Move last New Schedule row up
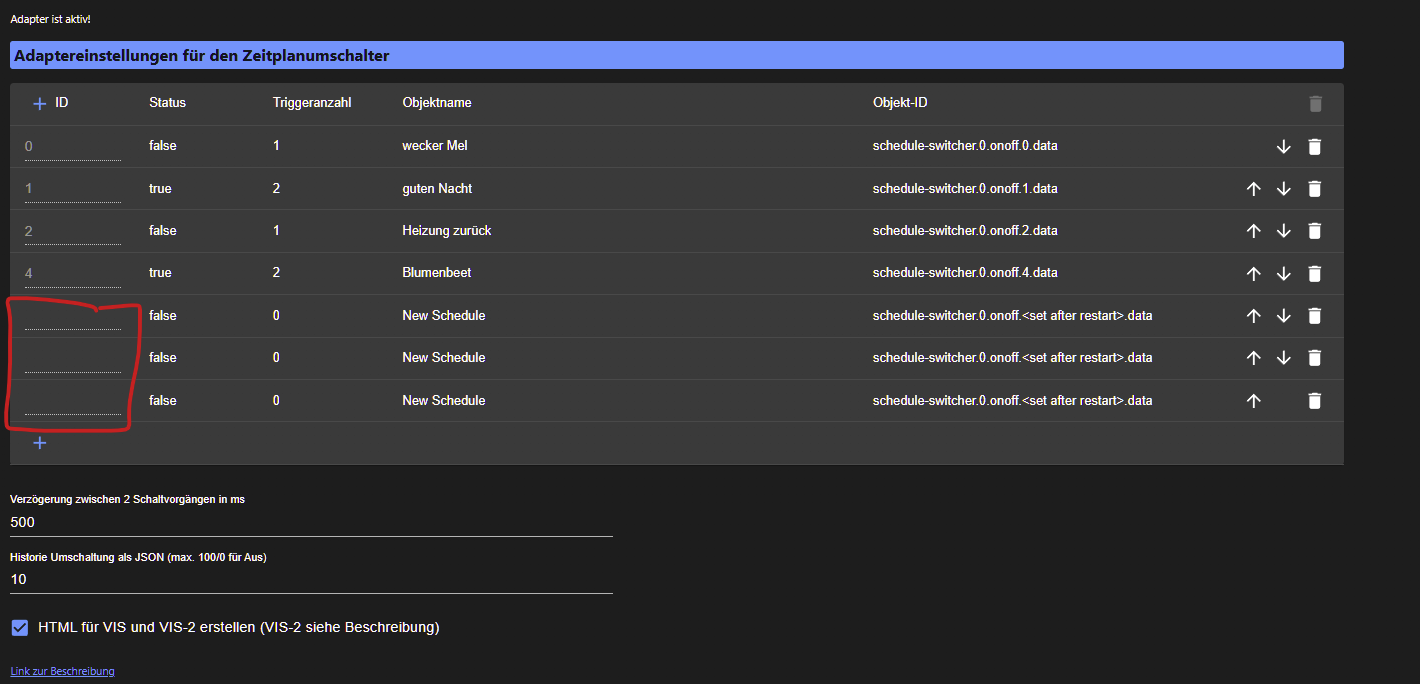 [x=1253, y=401]
